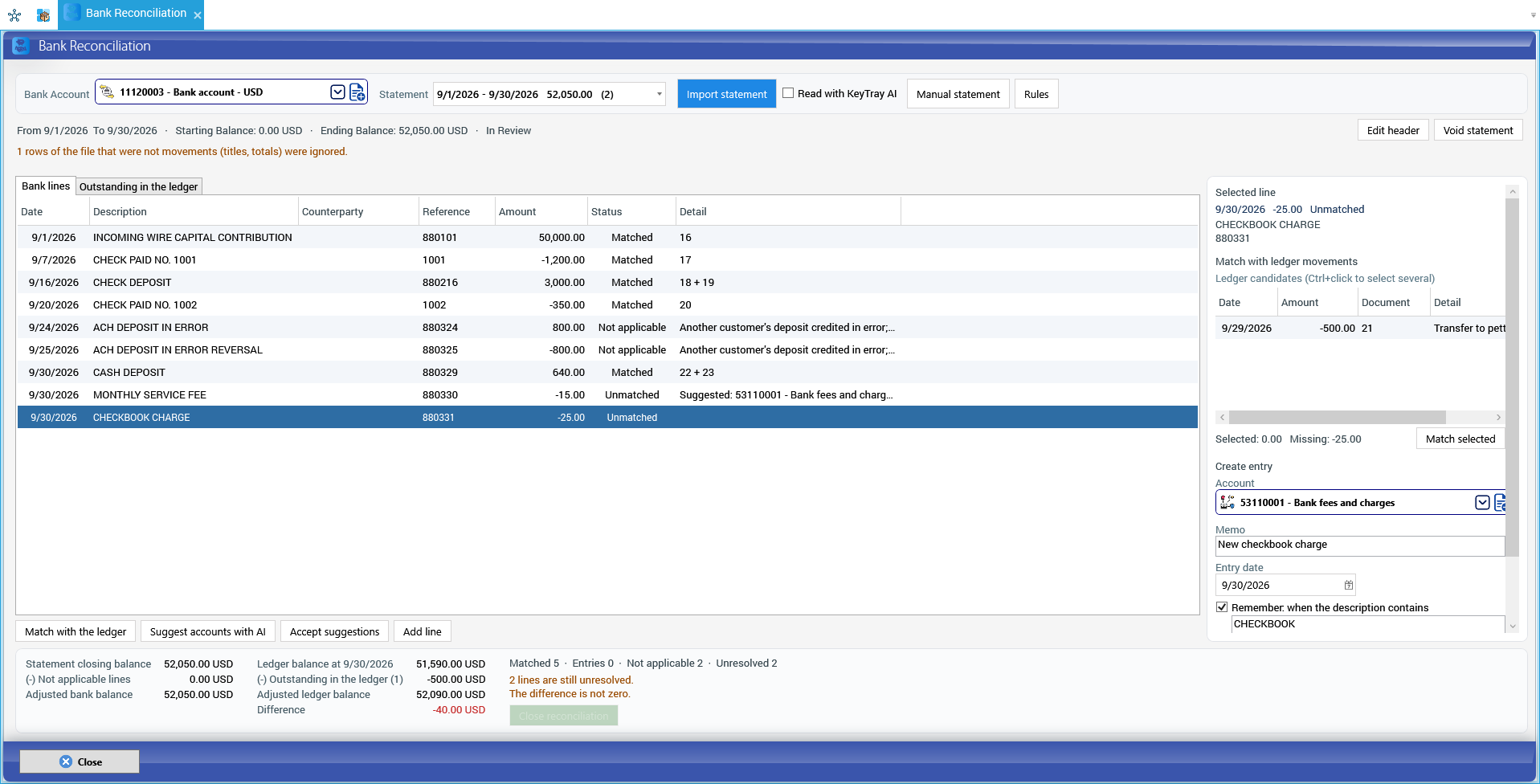Sort by the Description column header

tap(194, 211)
